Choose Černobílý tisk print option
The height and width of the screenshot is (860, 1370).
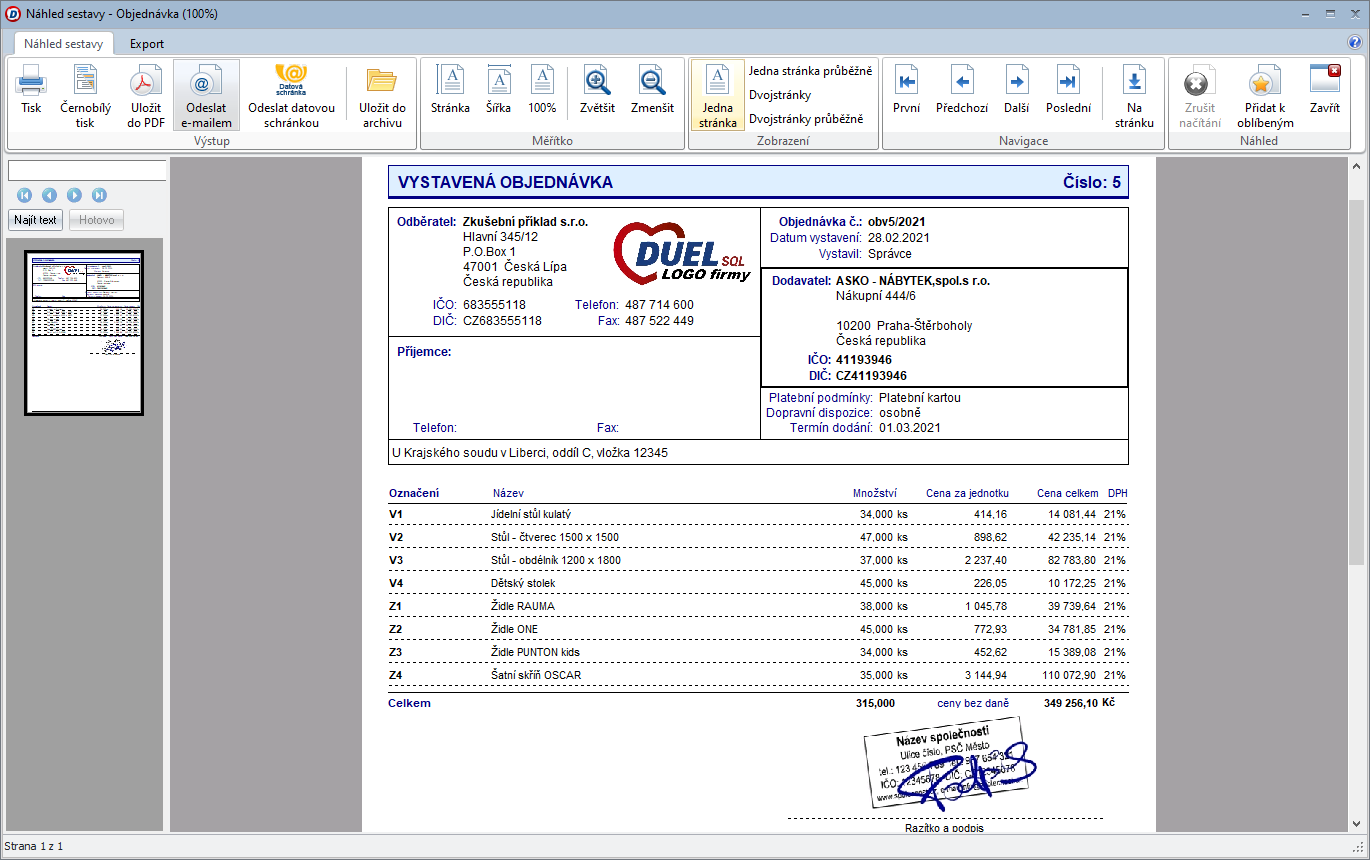(x=85, y=95)
